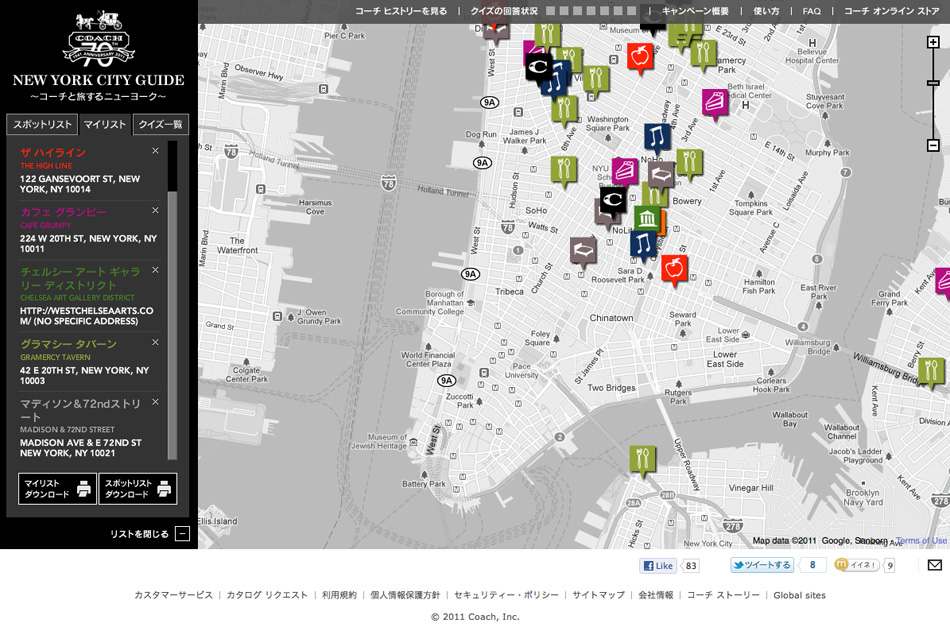This screenshot has height=627, width=950.
Task: Click the ツイートする Twitter button
Action: (x=762, y=565)
